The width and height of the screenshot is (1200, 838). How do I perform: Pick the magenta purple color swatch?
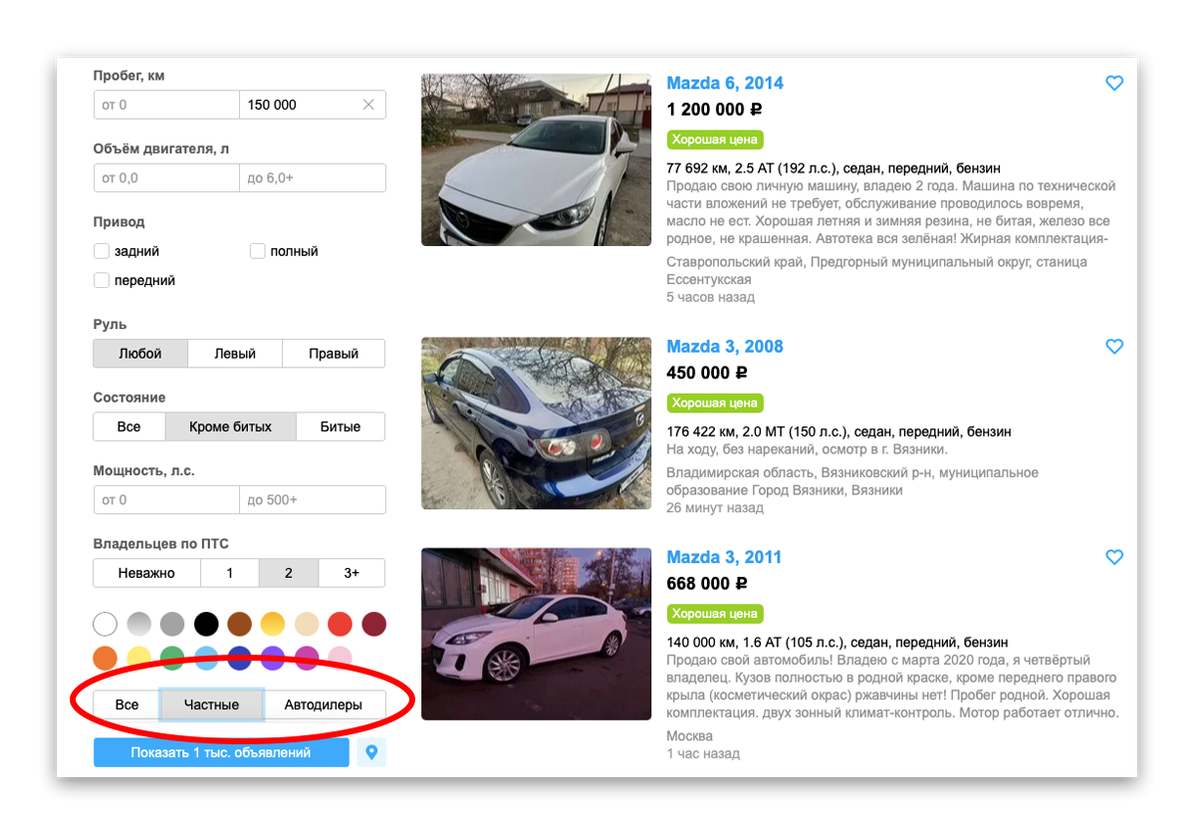[307, 658]
